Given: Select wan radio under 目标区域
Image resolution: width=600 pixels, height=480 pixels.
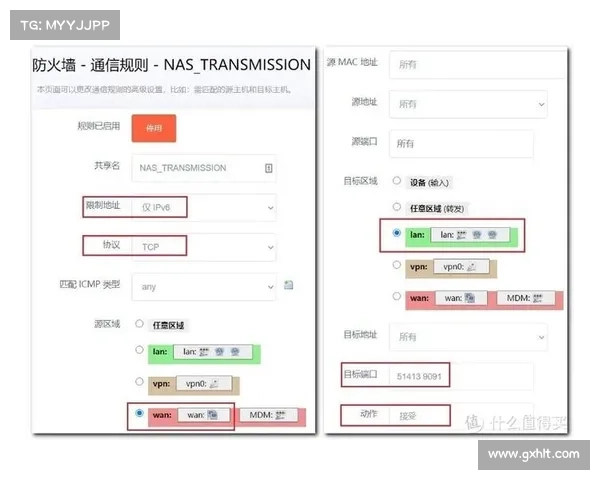Looking at the screenshot, I should [397, 296].
